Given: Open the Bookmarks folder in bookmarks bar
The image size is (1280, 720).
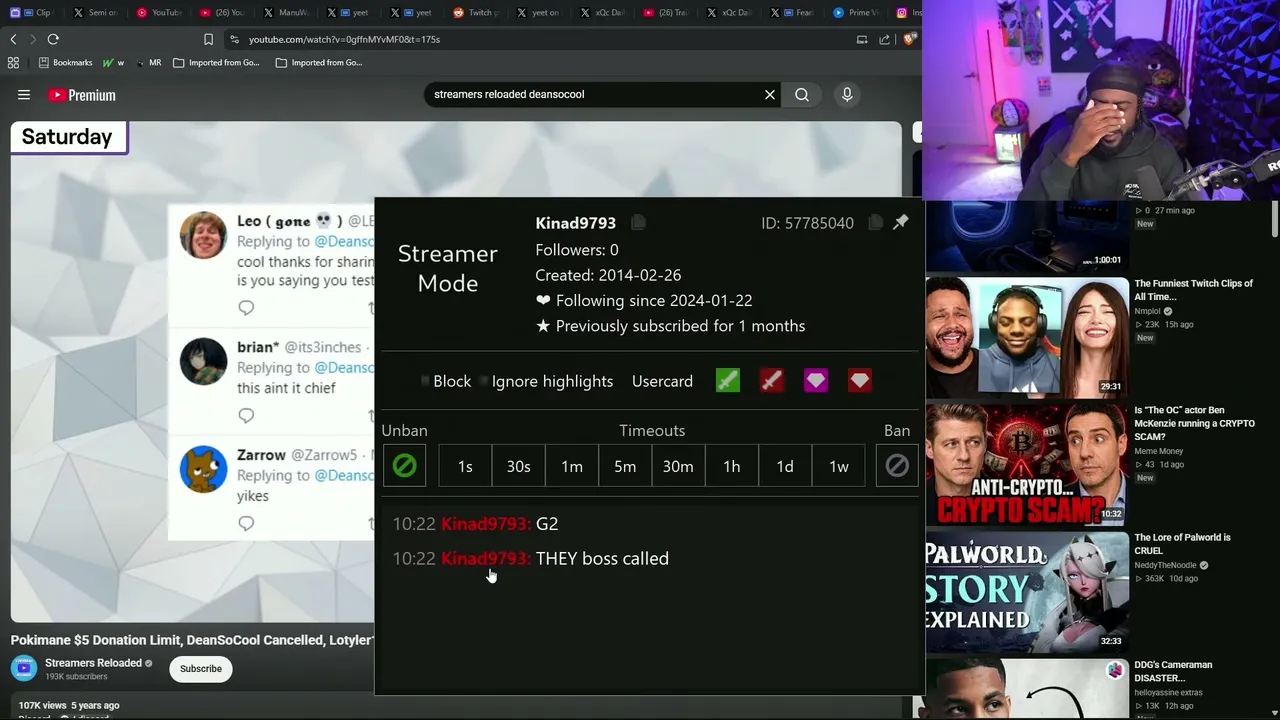Looking at the screenshot, I should click(65, 62).
